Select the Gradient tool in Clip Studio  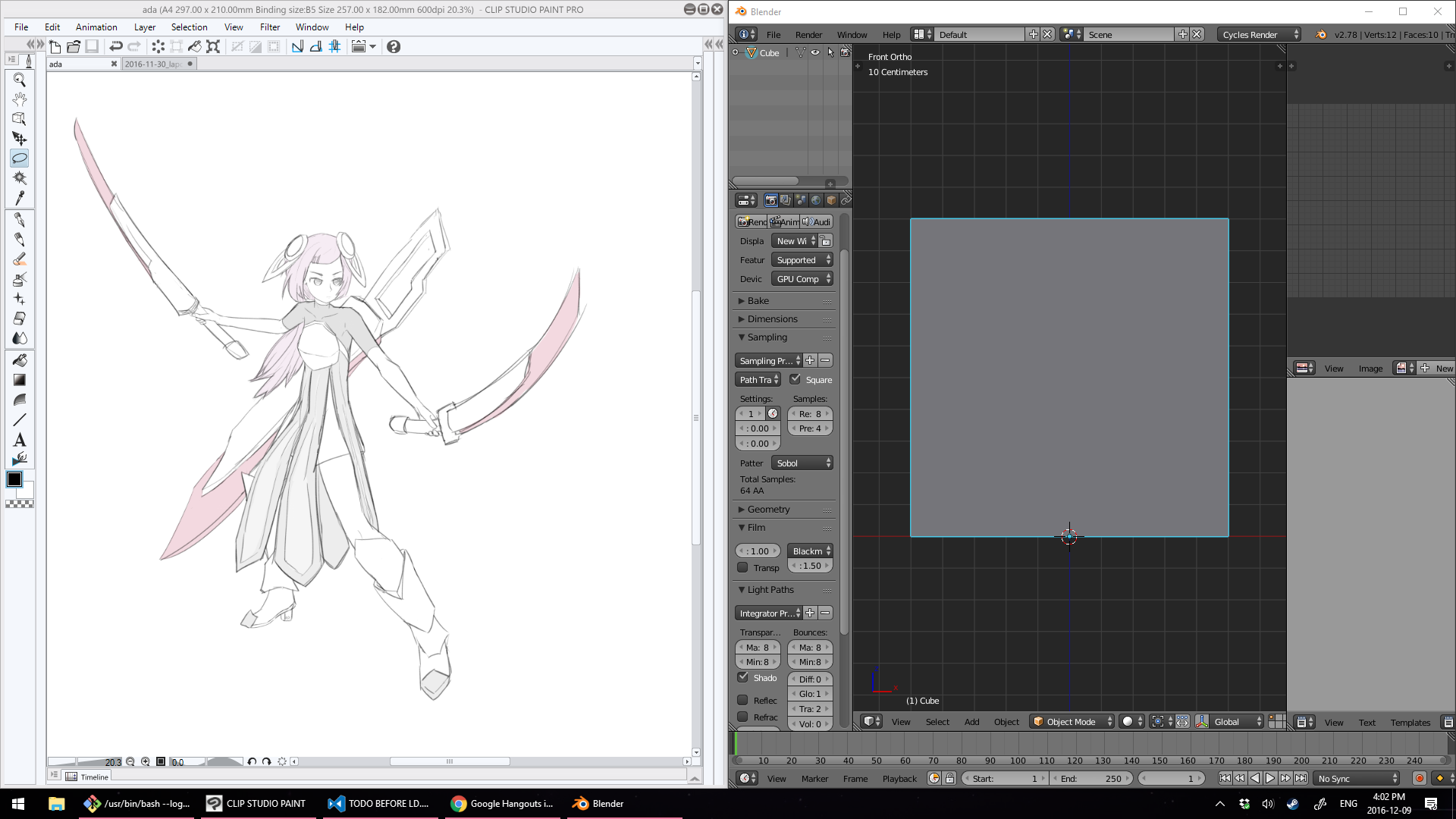tap(20, 380)
